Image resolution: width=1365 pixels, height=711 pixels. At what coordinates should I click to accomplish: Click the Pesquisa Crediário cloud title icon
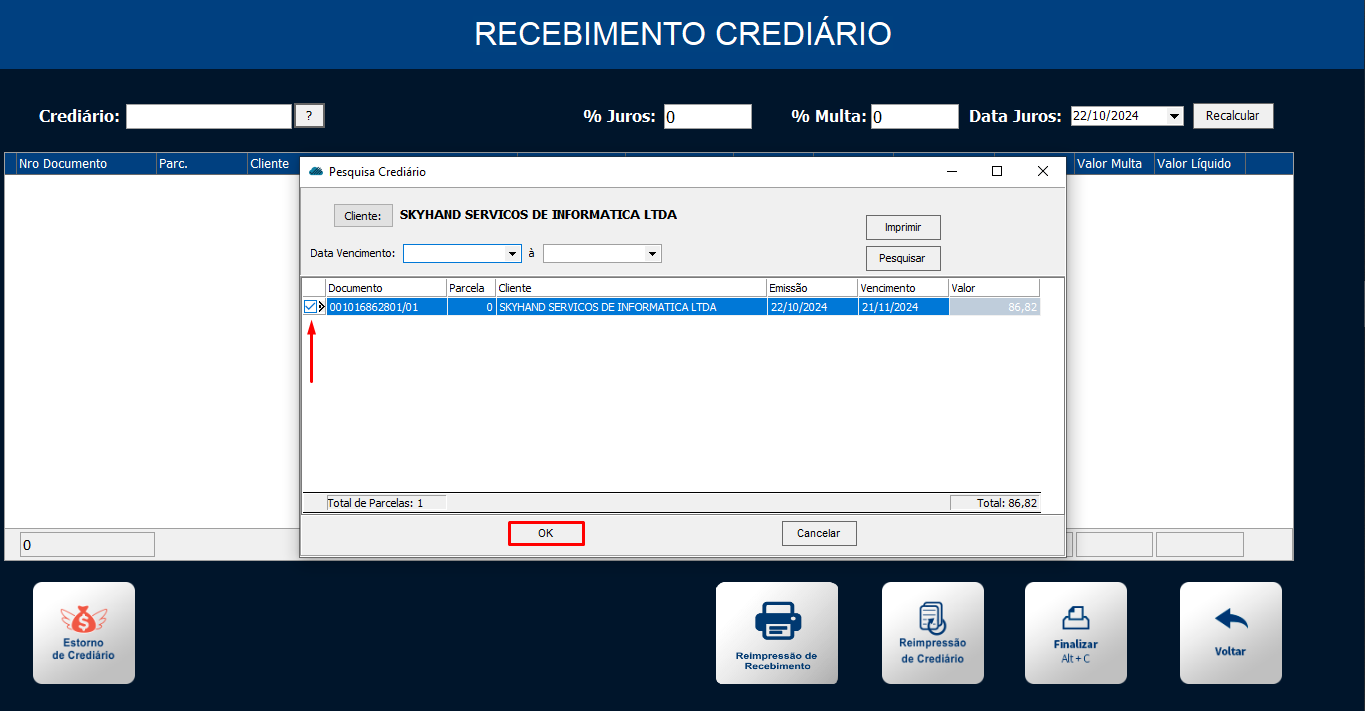[x=317, y=172]
